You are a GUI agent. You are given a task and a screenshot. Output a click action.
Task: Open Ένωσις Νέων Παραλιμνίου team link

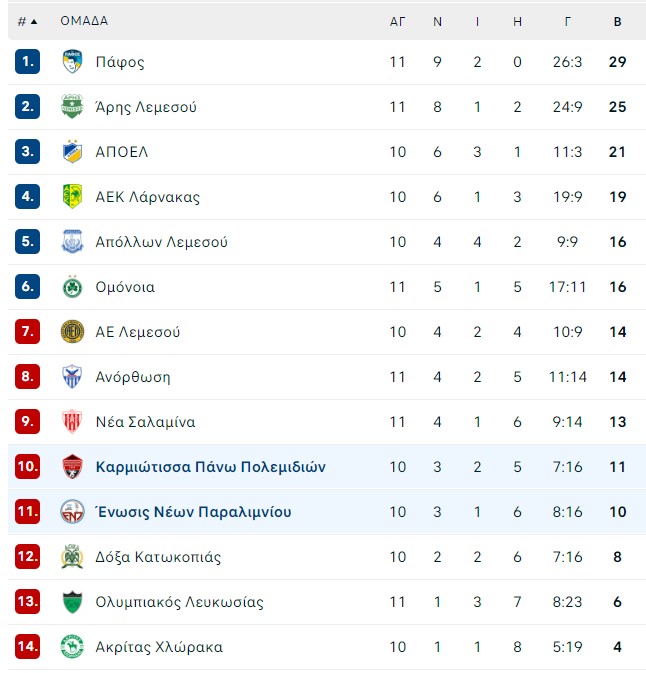coord(194,512)
